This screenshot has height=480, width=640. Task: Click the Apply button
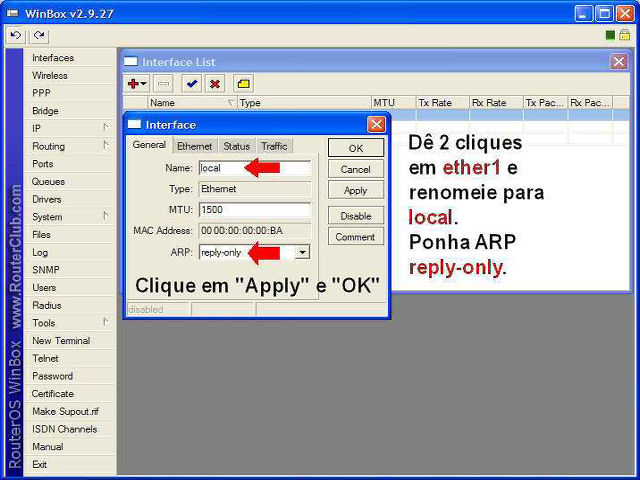click(x=356, y=191)
